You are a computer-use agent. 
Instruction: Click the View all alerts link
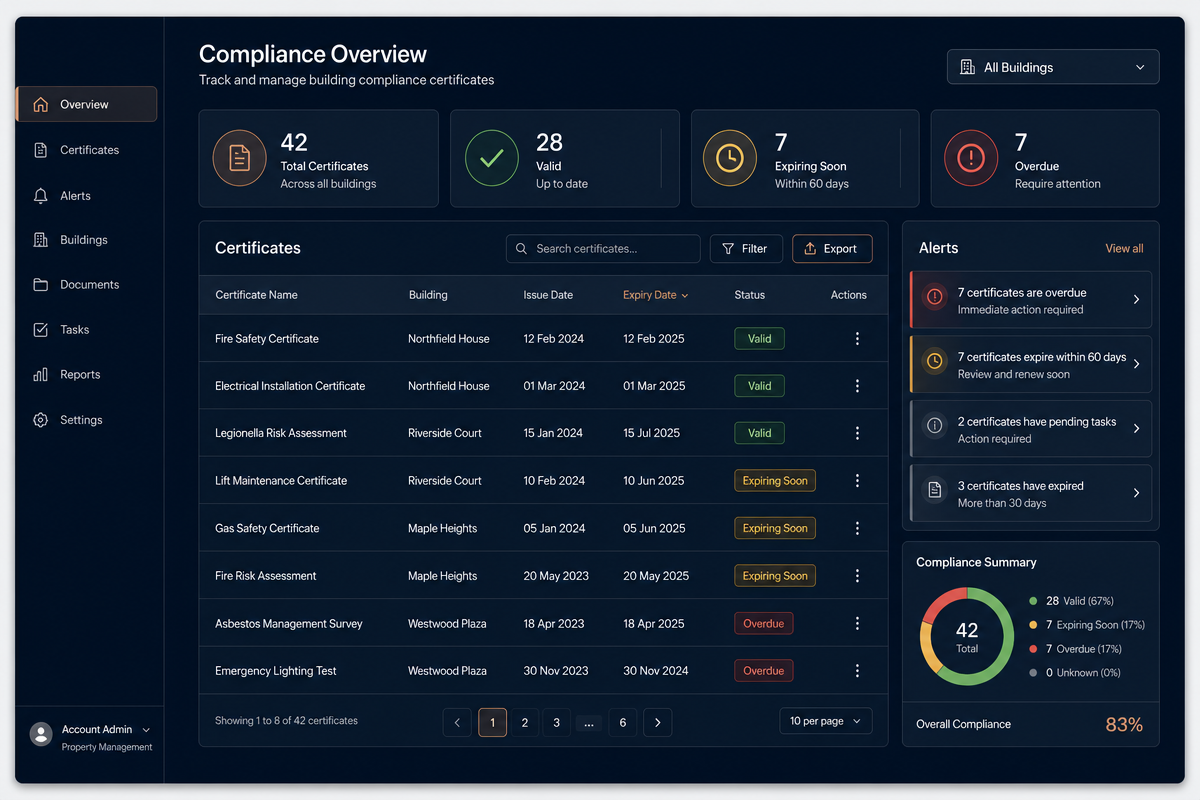(x=1124, y=248)
